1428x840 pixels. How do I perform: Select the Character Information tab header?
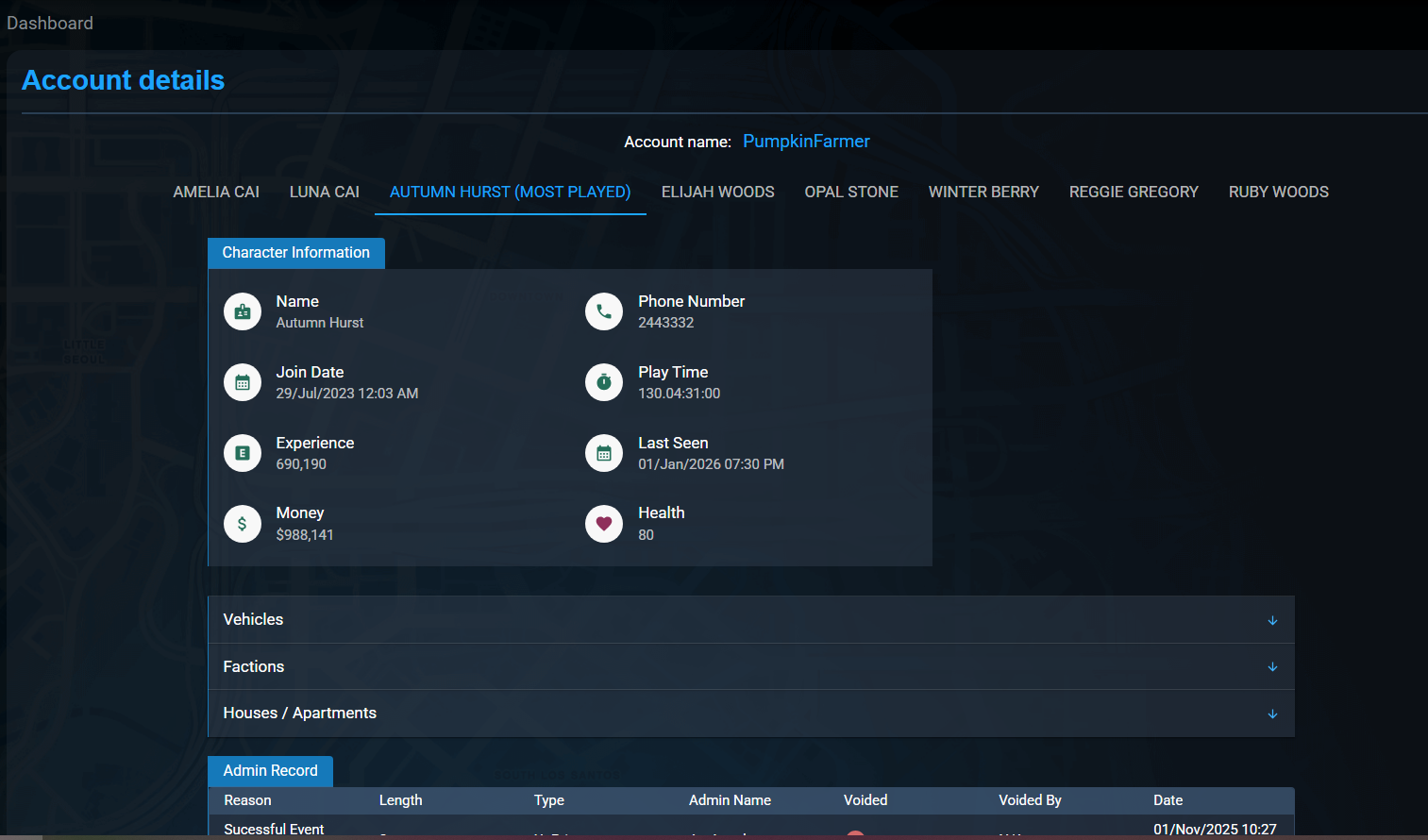tap(296, 253)
